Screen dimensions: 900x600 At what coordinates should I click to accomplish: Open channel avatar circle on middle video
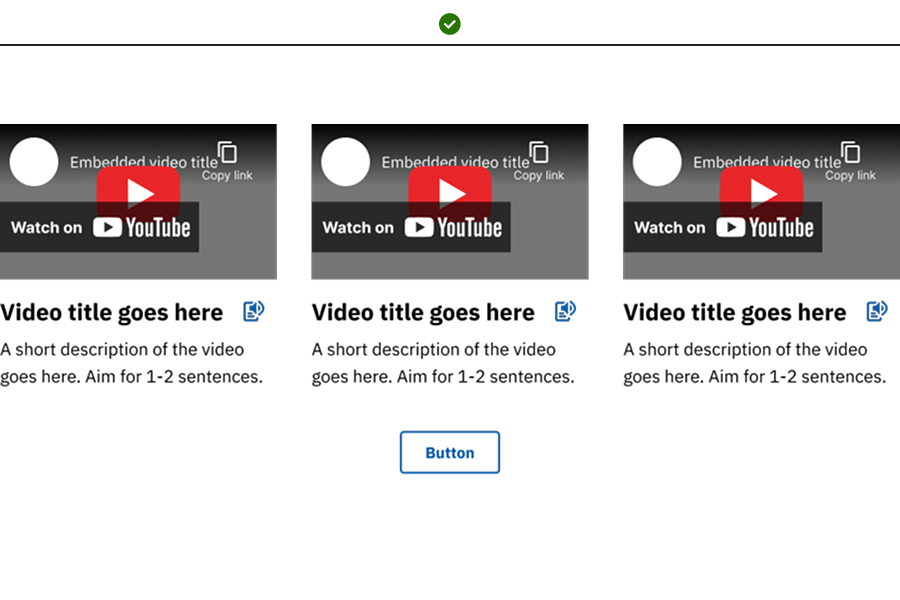coord(346,161)
